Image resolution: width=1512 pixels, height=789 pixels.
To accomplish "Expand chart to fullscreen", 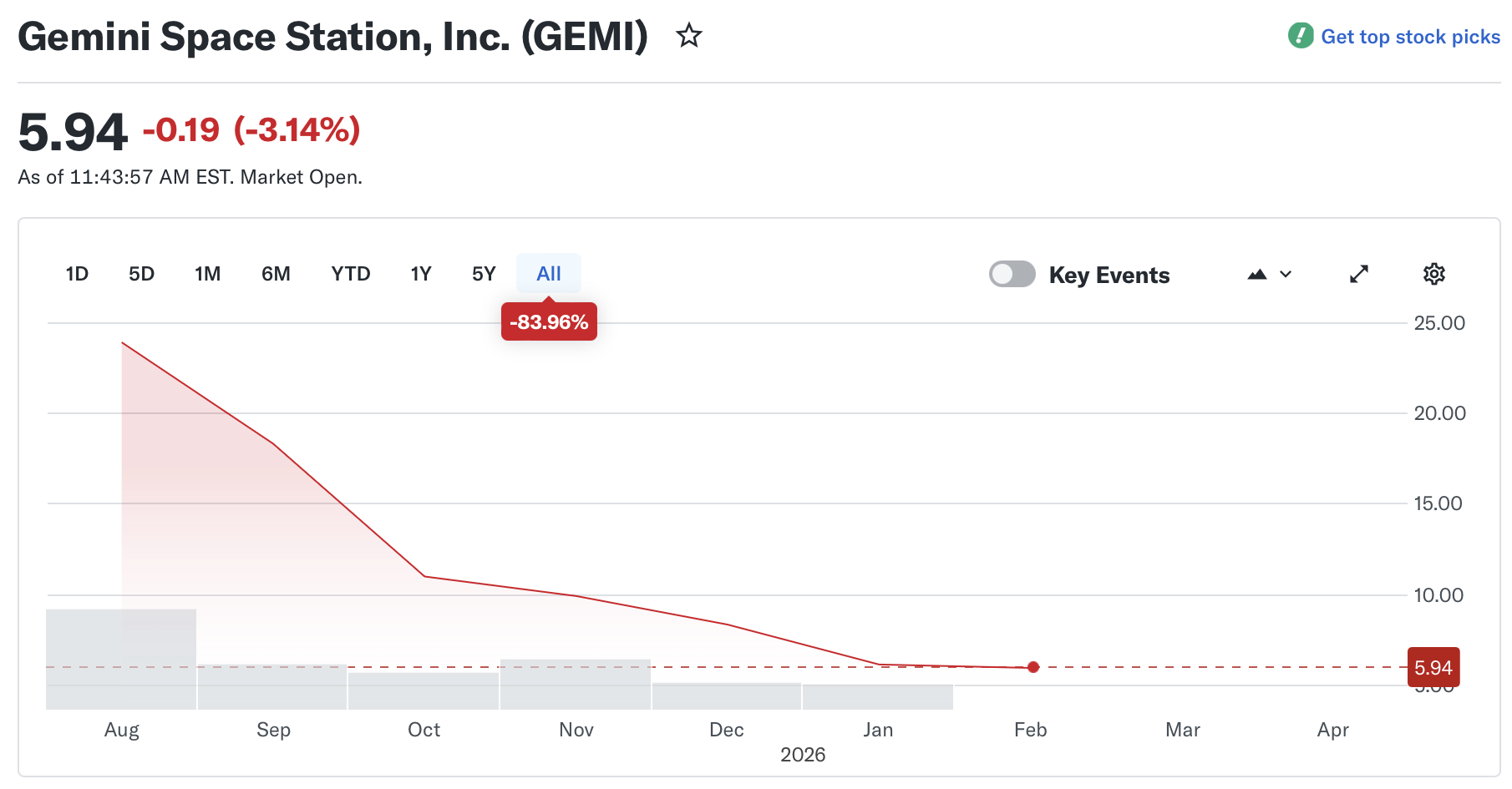I will (x=1359, y=274).
